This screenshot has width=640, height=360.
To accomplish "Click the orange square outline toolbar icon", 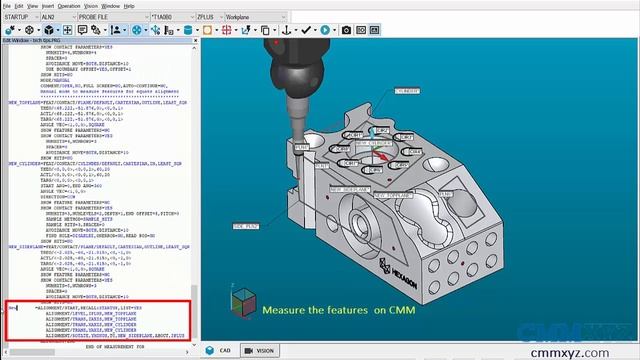I will click(207, 30).
